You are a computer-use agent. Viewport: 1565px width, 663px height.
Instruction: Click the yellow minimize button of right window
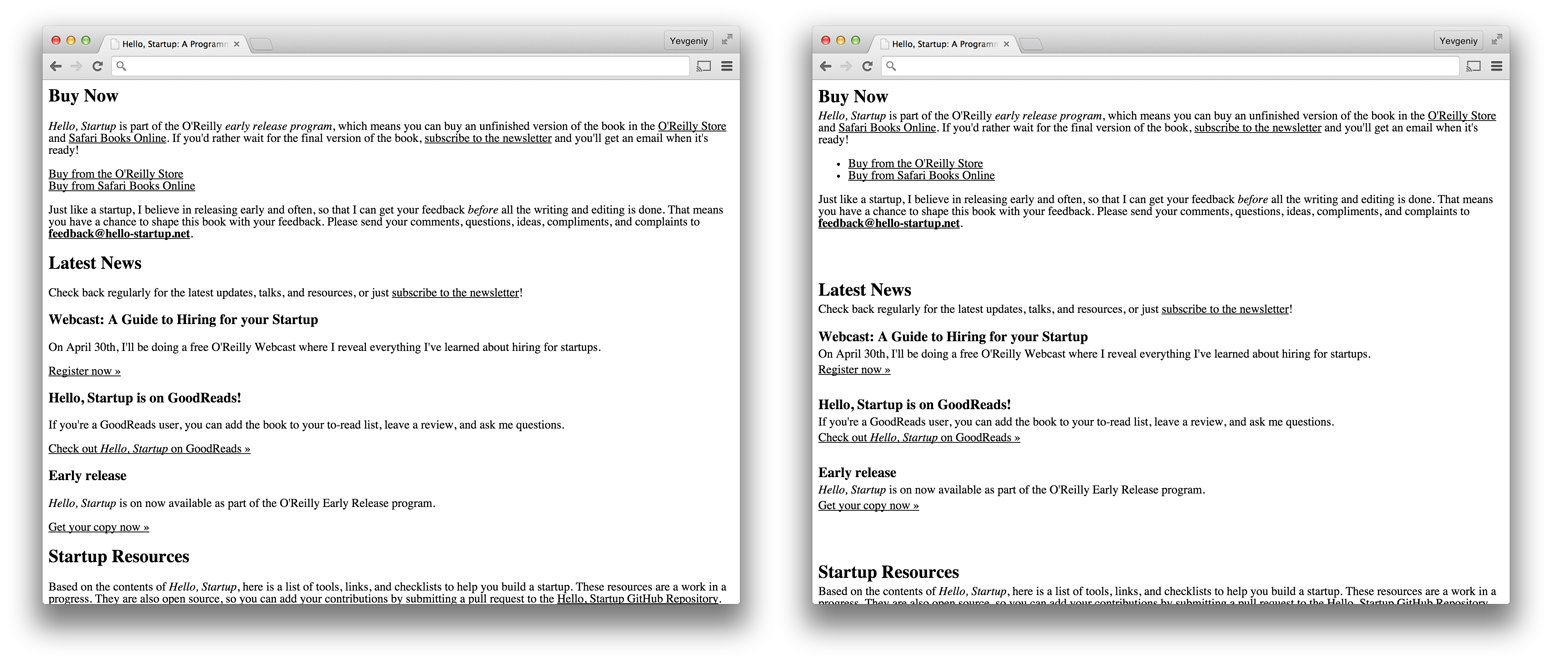(841, 41)
